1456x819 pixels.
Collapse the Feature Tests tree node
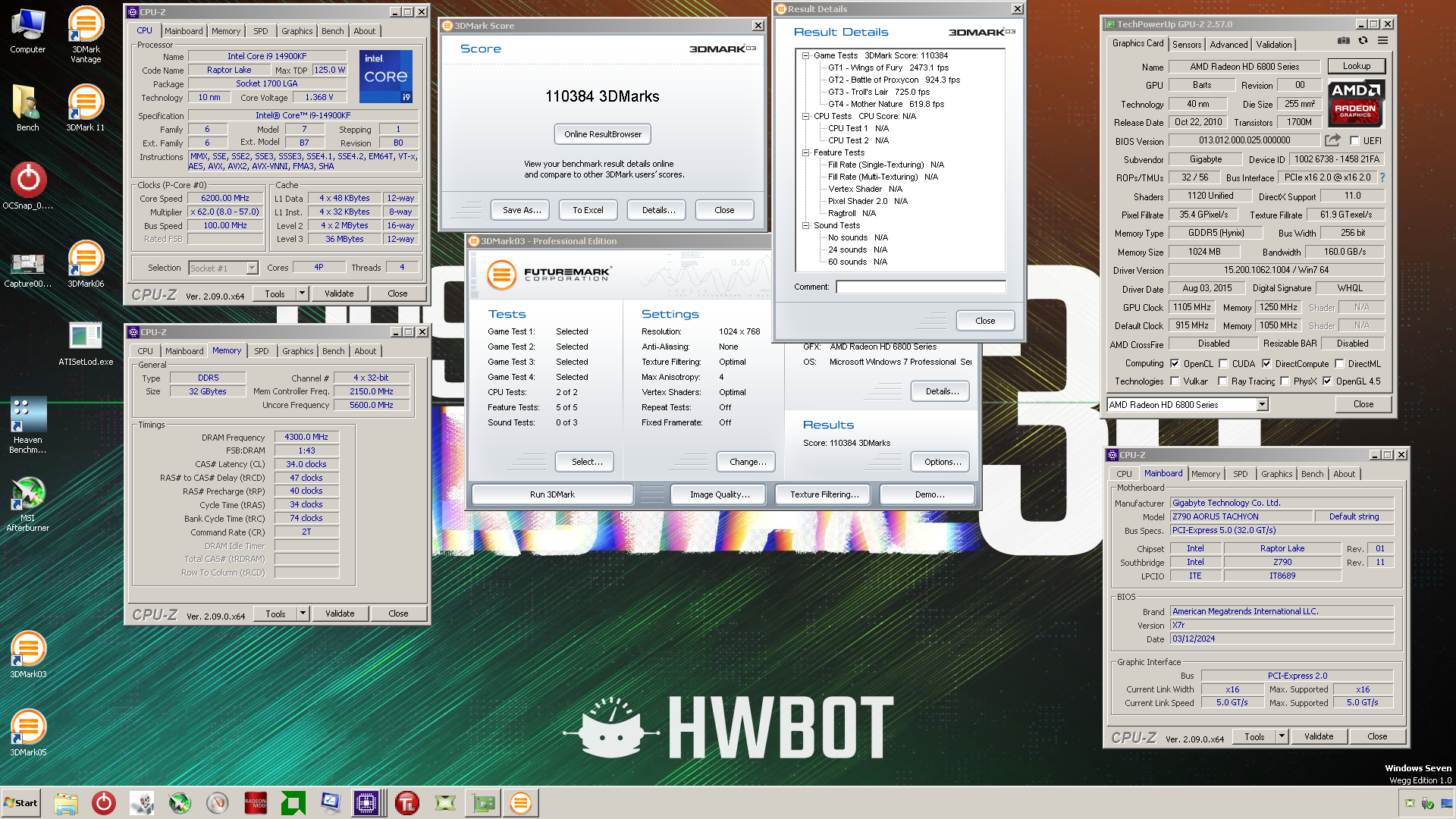click(805, 152)
